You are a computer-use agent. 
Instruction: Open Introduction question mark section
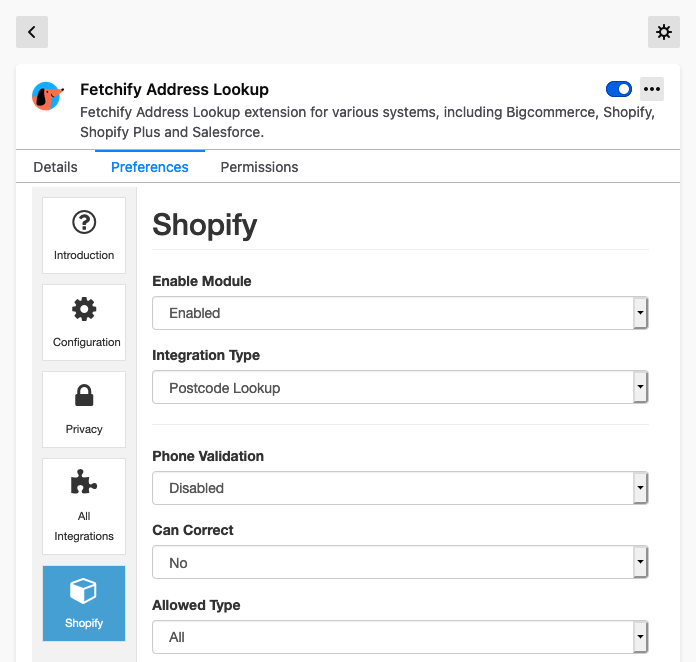click(x=84, y=235)
